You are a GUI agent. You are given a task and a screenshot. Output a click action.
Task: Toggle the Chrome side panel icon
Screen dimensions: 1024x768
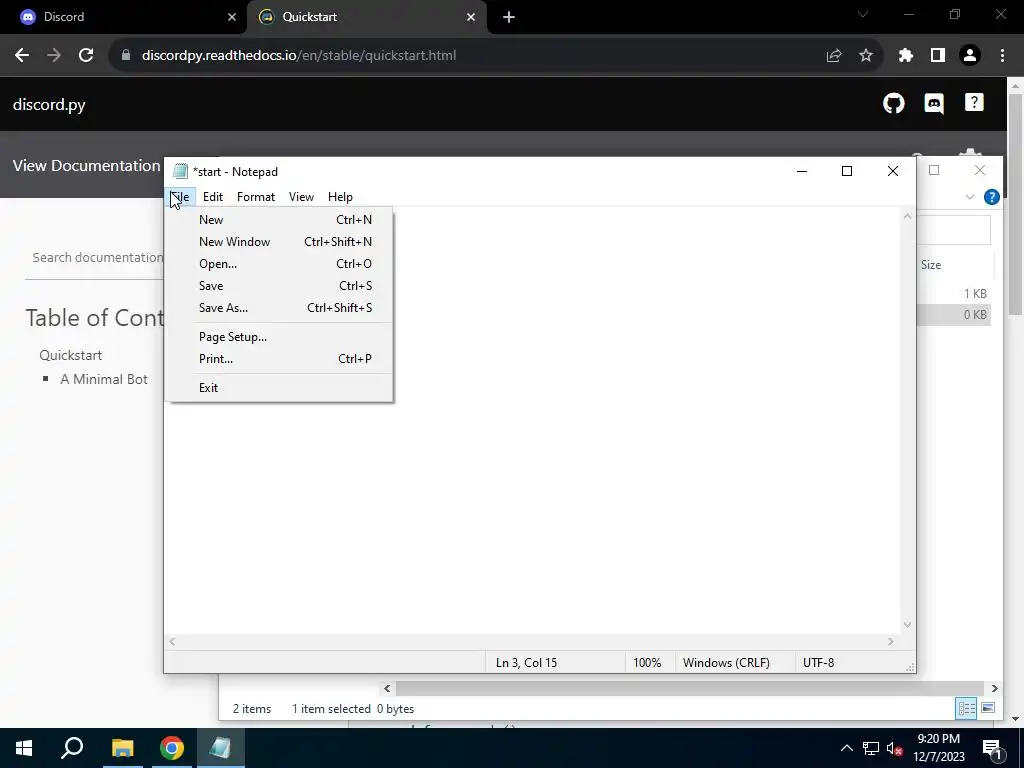[x=938, y=56]
